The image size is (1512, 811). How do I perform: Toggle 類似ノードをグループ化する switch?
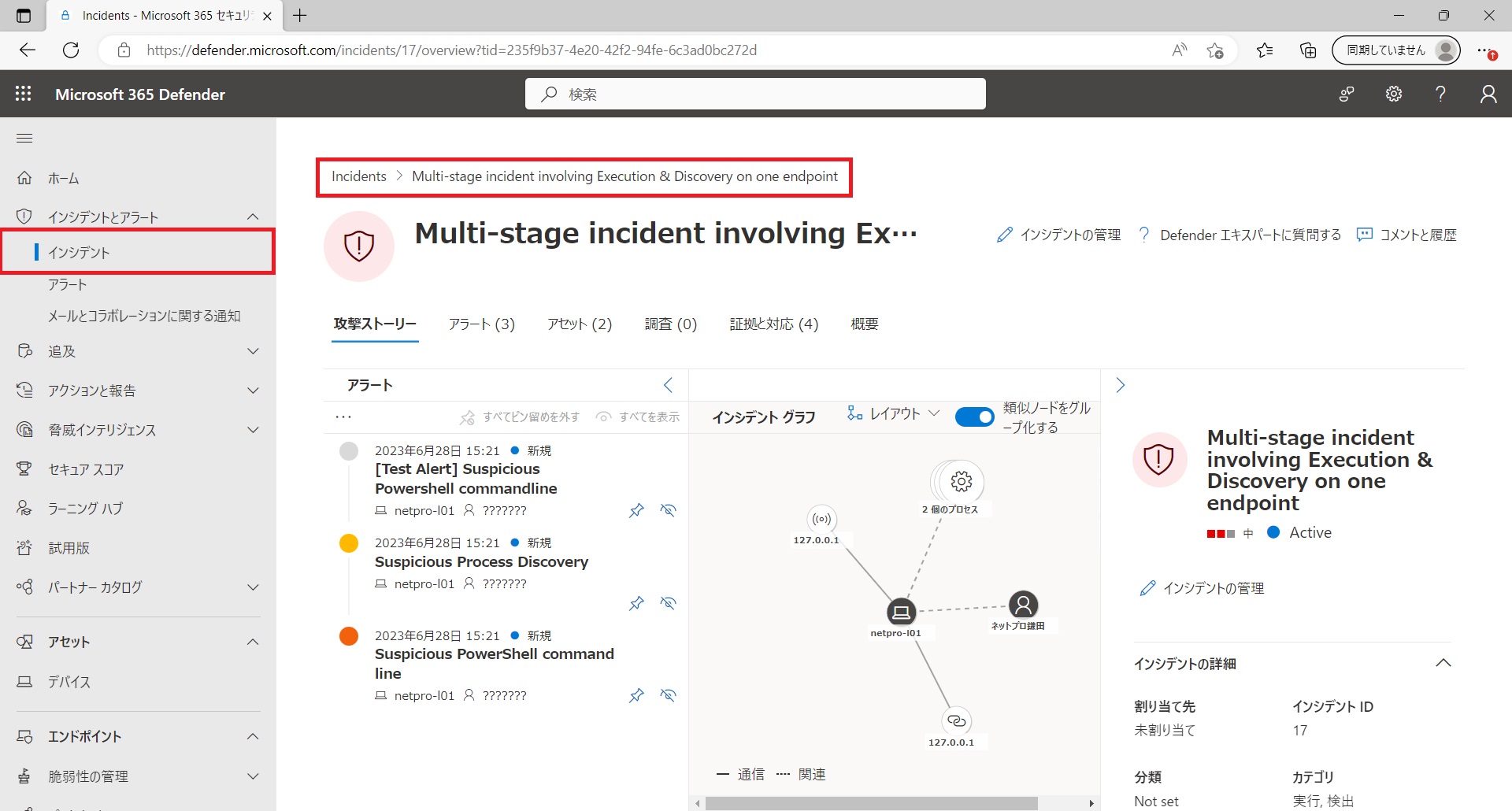(x=974, y=417)
